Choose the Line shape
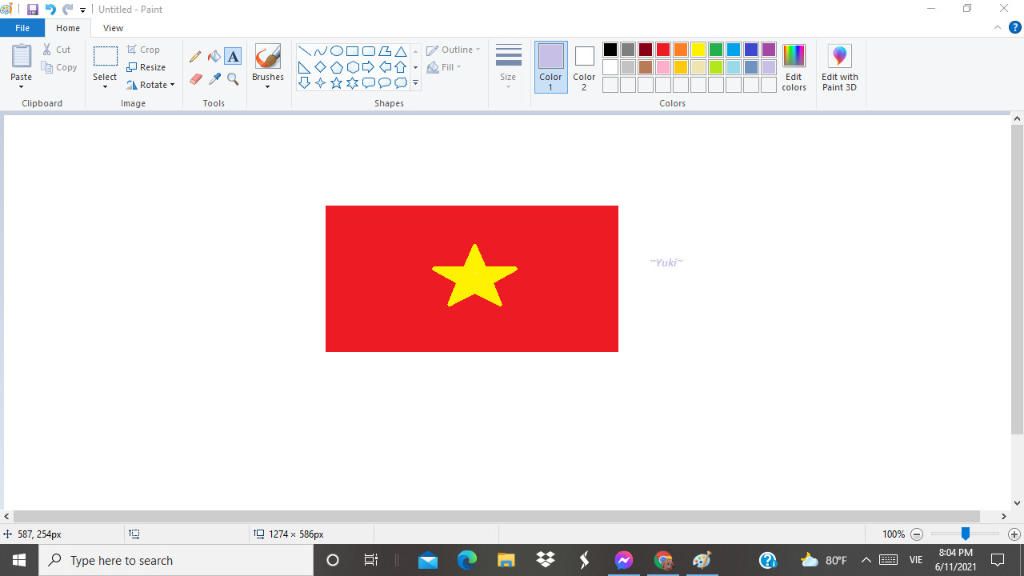The height and width of the screenshot is (576, 1024). 304,51
